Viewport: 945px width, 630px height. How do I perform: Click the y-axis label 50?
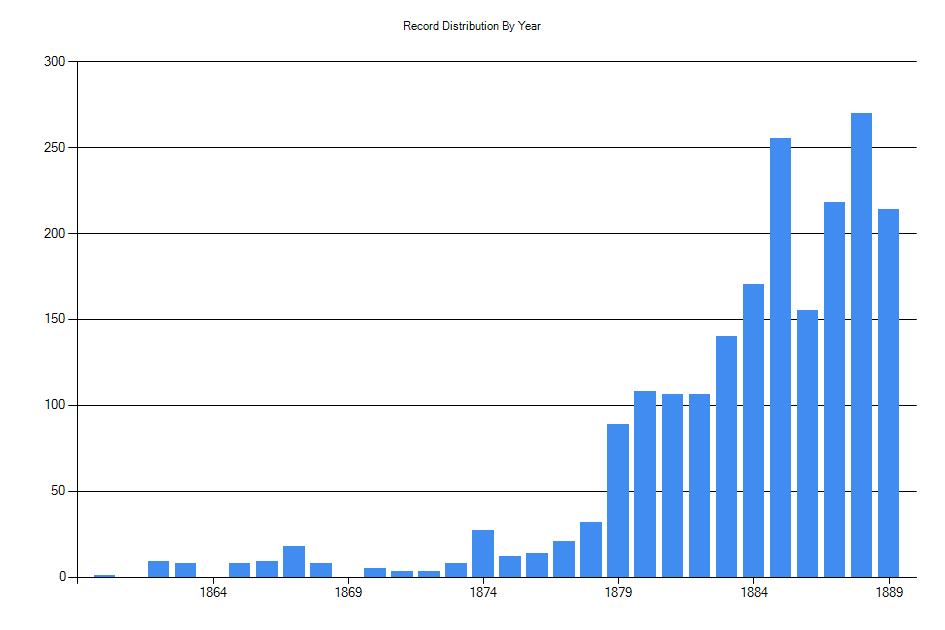coord(57,492)
